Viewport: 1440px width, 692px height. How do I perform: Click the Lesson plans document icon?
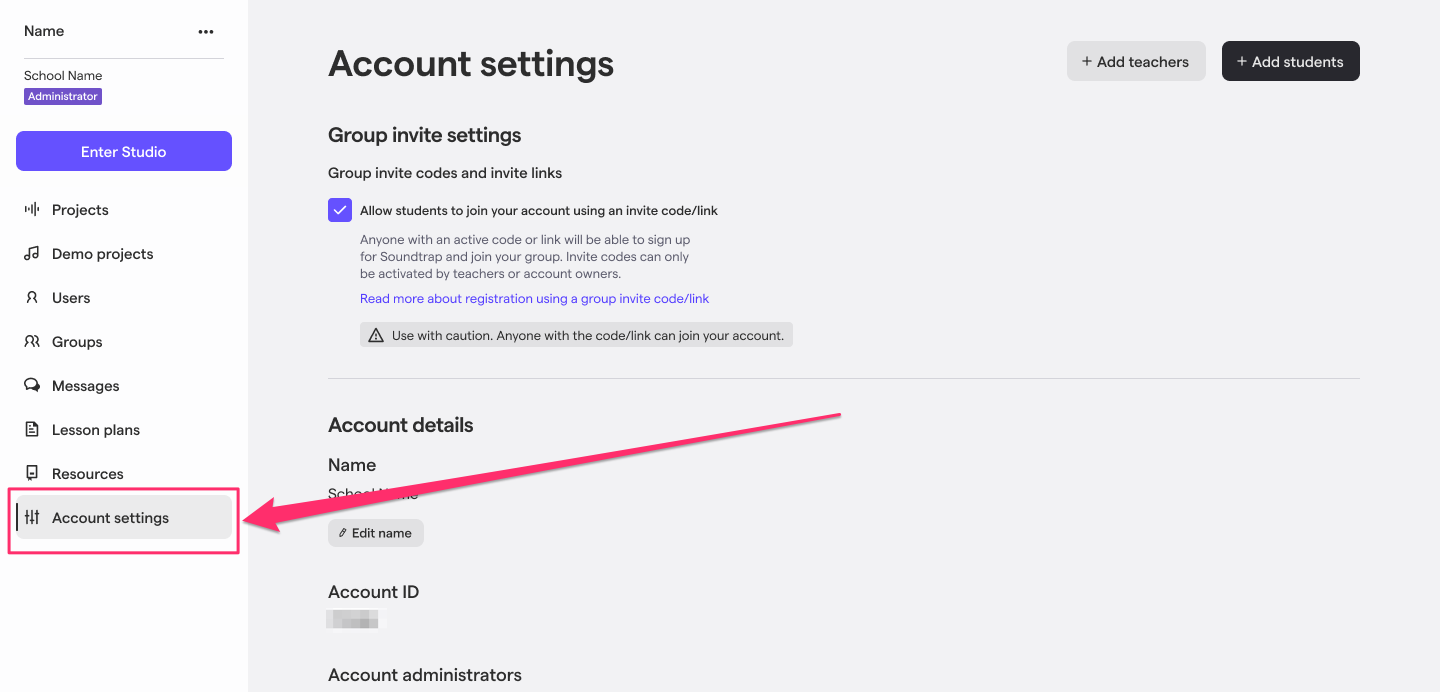pos(32,430)
